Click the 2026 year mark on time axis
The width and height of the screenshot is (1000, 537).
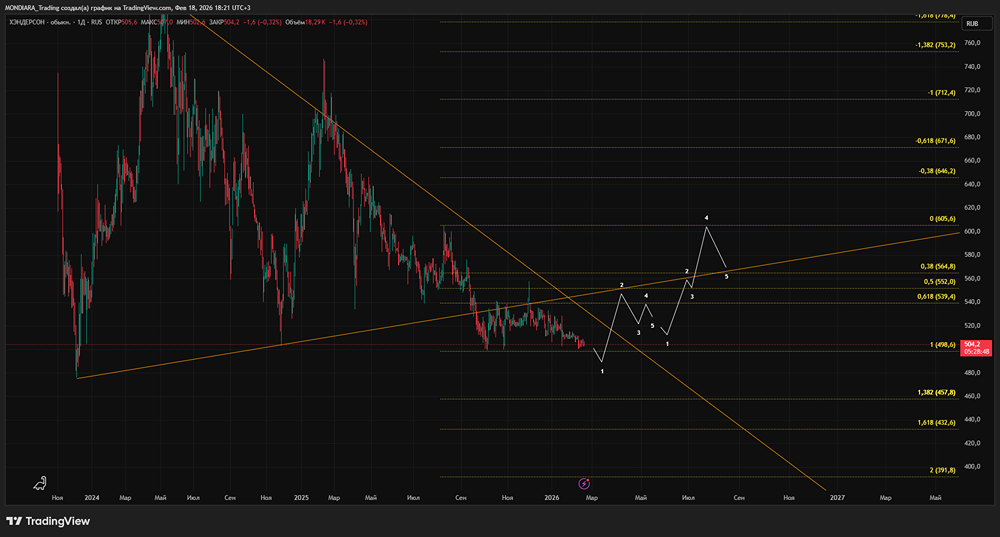pos(552,497)
